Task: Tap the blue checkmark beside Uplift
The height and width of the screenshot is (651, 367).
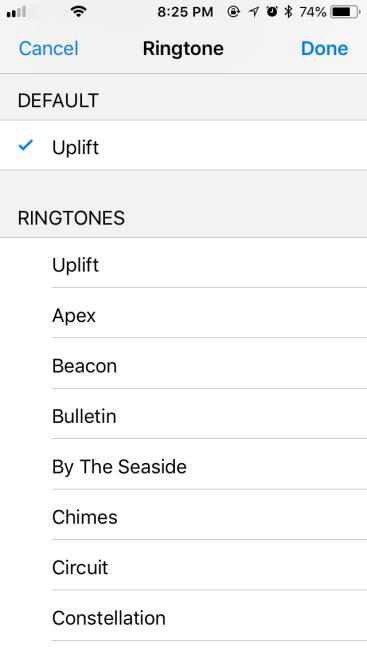Action: (x=26, y=145)
